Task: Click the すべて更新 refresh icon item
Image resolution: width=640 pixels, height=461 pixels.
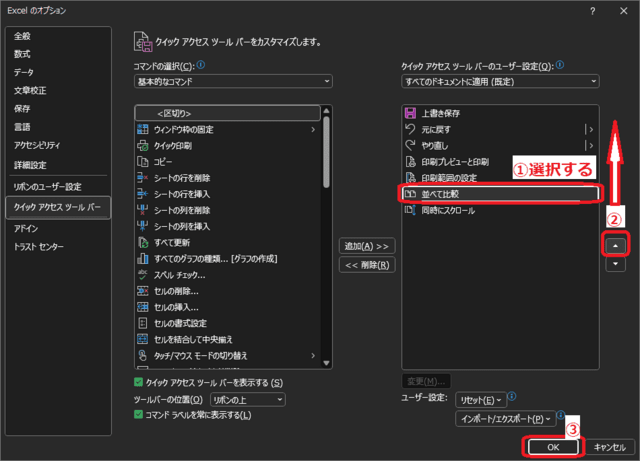Action: tap(142, 243)
